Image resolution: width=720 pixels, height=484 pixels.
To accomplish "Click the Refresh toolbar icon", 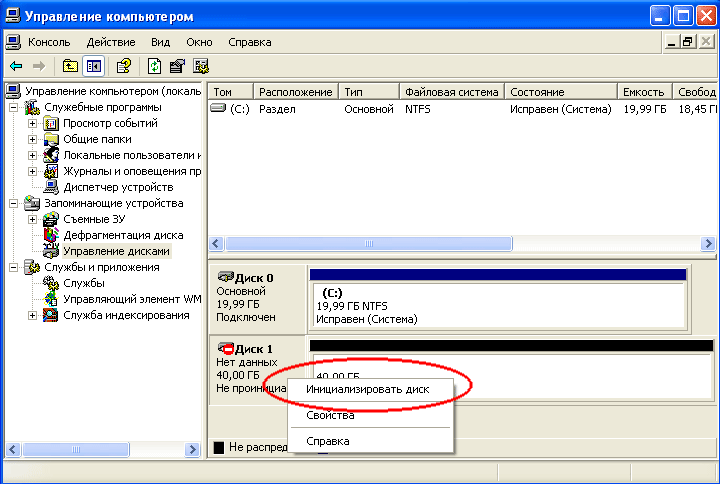I will pos(155,66).
